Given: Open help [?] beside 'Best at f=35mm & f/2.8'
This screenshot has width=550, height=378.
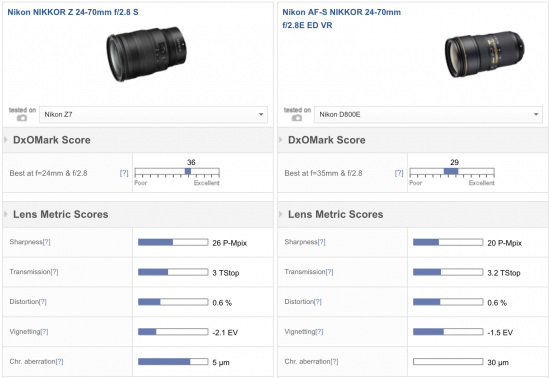Looking at the screenshot, I should (399, 173).
